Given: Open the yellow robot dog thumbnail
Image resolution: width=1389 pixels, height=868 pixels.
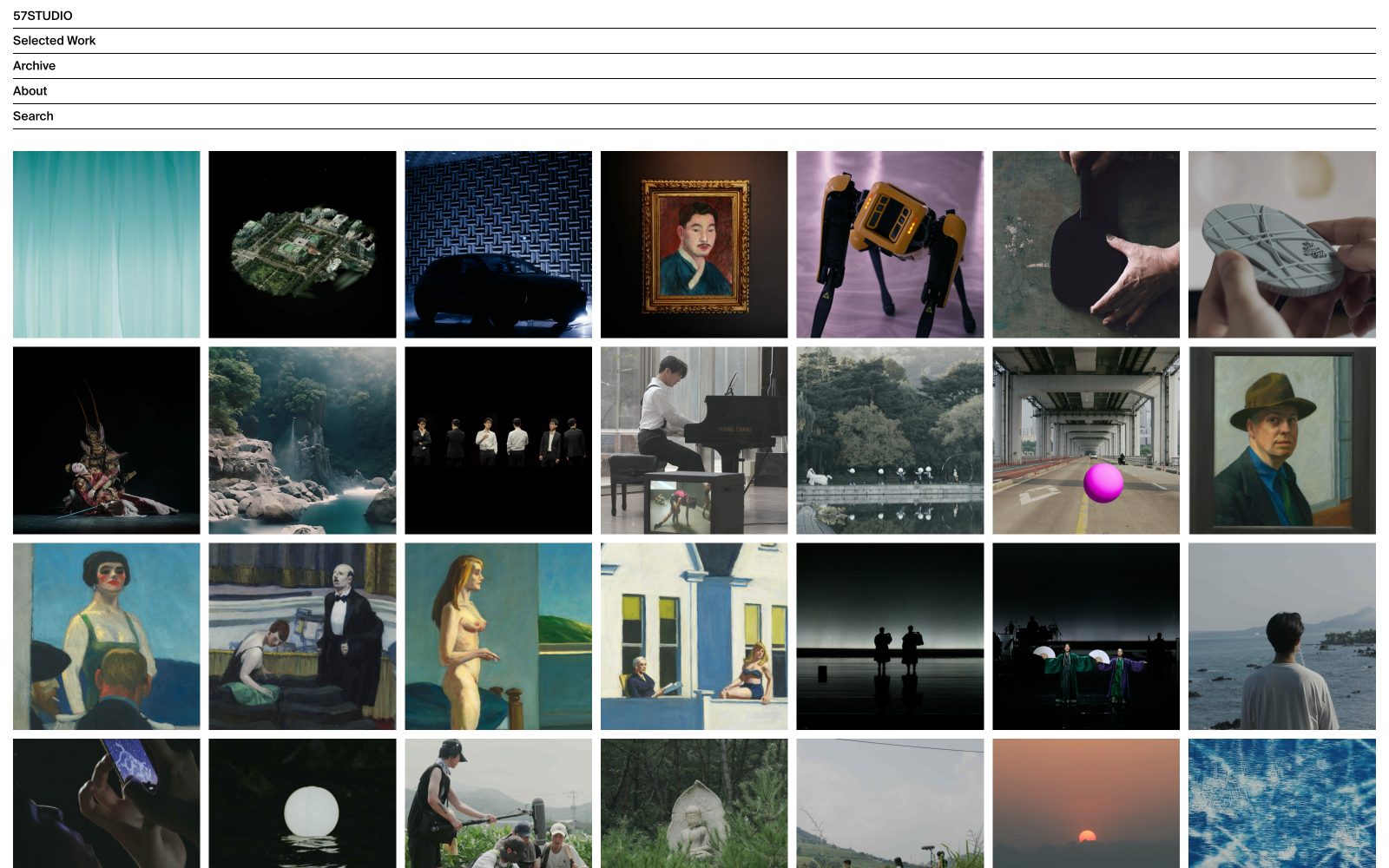Looking at the screenshot, I should 890,244.
